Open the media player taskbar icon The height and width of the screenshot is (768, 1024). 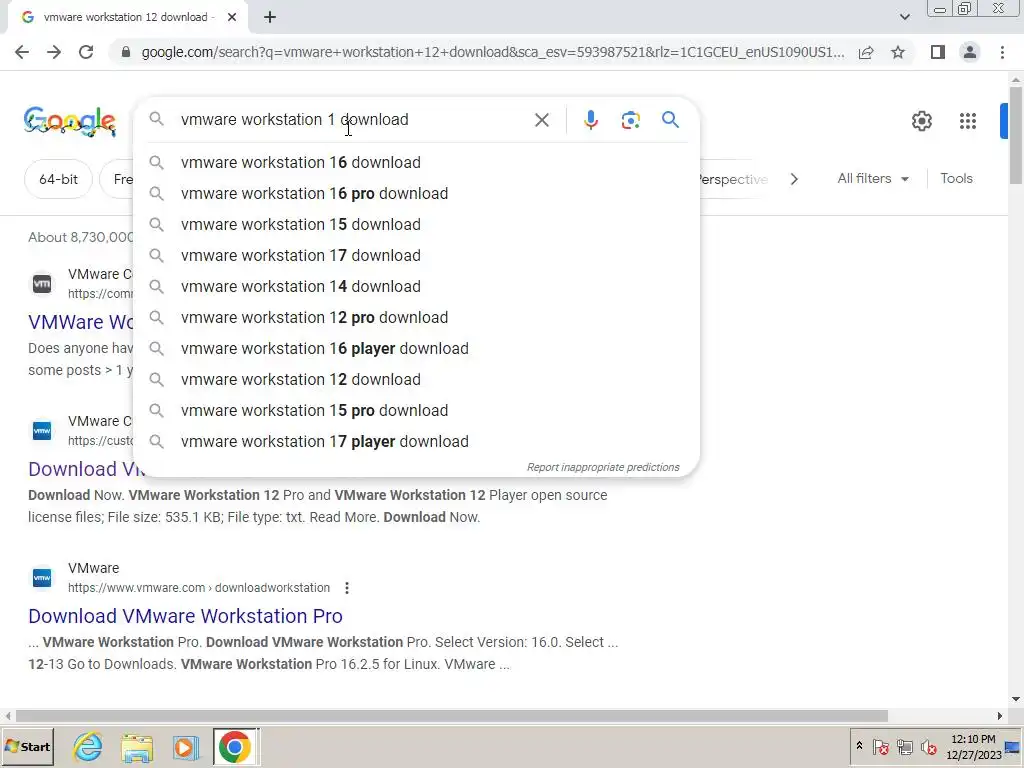[185, 747]
